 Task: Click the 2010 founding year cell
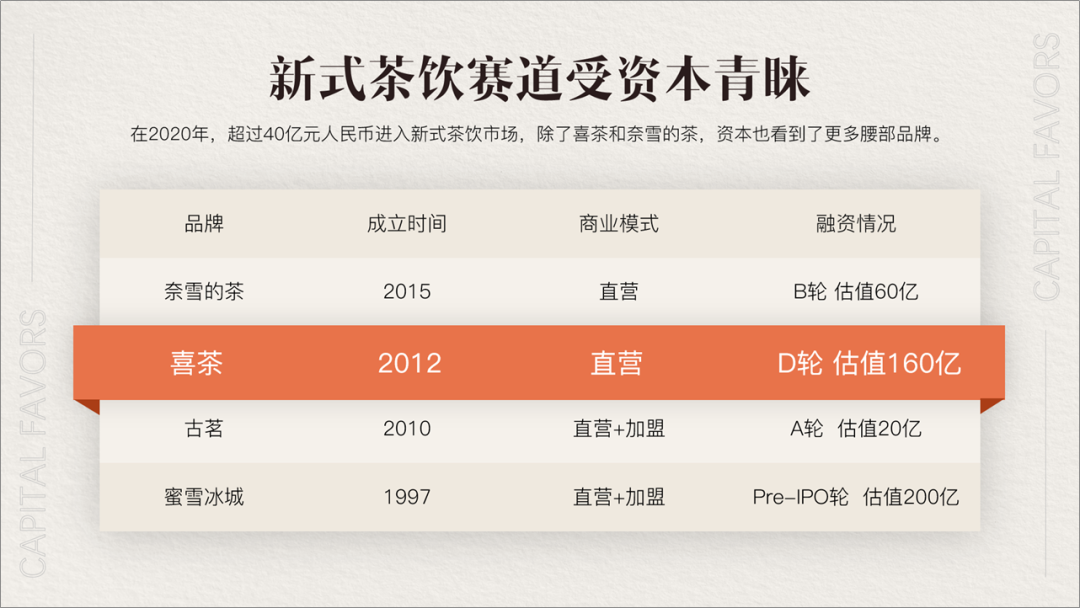pyautogui.click(x=407, y=428)
